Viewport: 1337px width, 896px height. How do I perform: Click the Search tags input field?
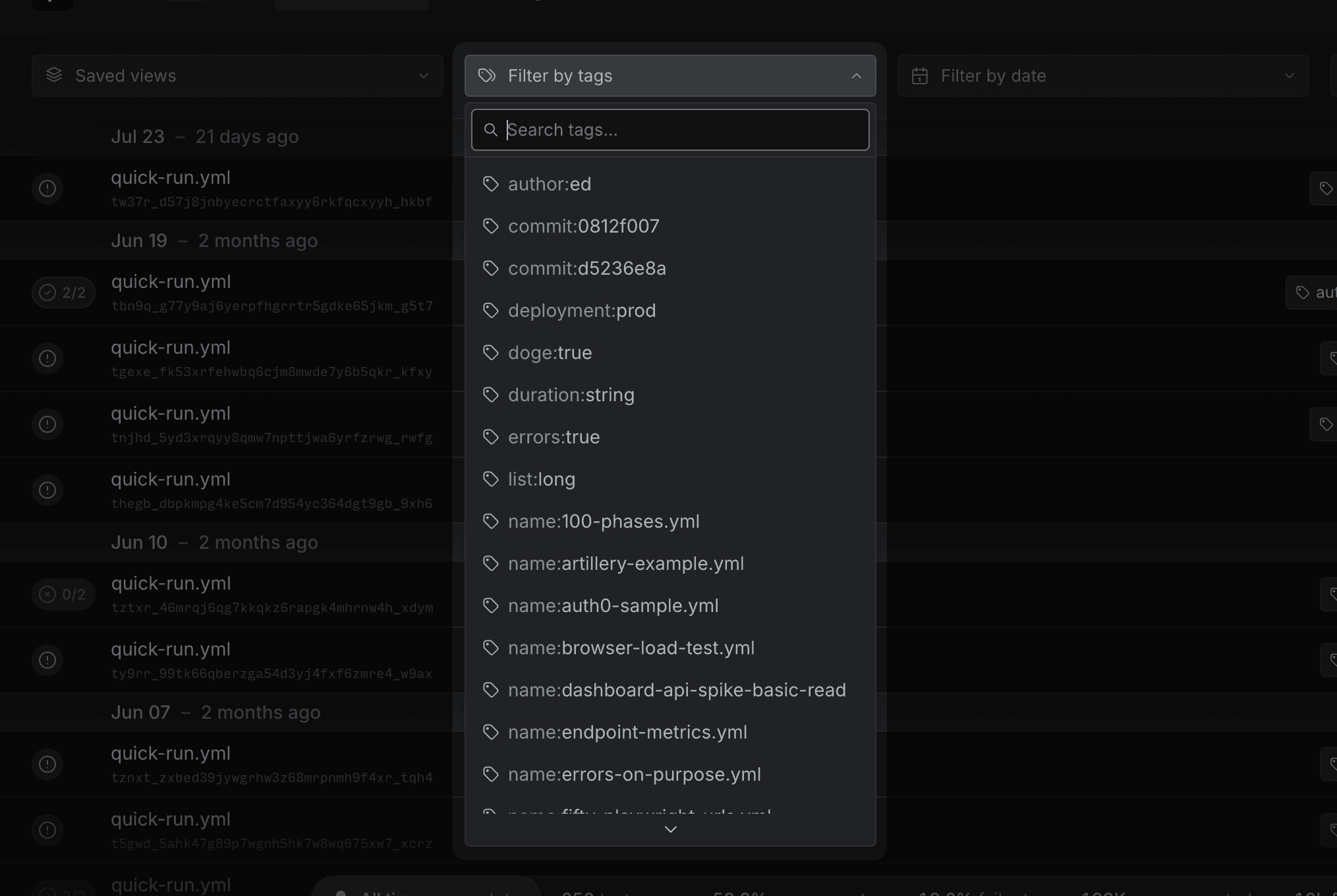click(x=670, y=130)
